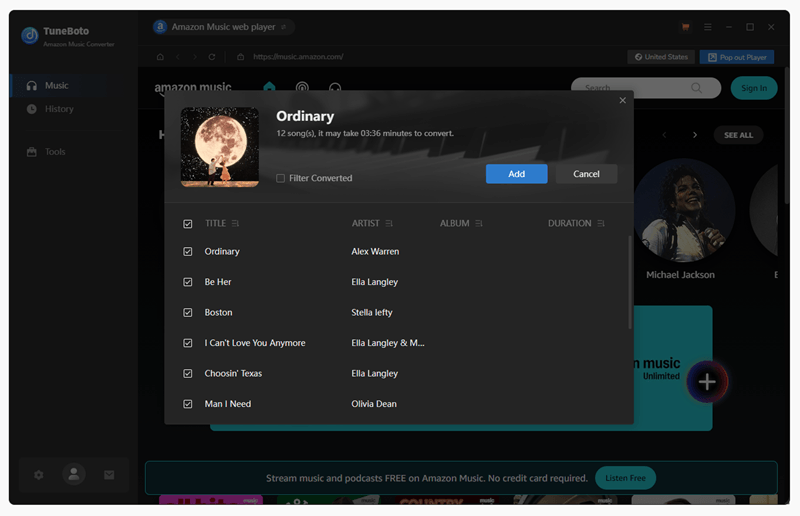Enable the Filter Converted checkbox

pyautogui.click(x=280, y=178)
